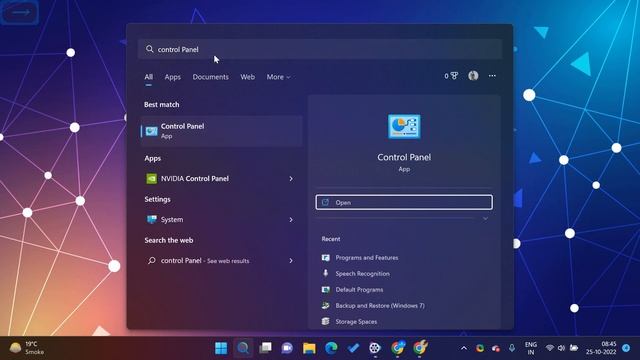Click the red cloud tray icon
The image size is (640, 360).
click(x=496, y=348)
